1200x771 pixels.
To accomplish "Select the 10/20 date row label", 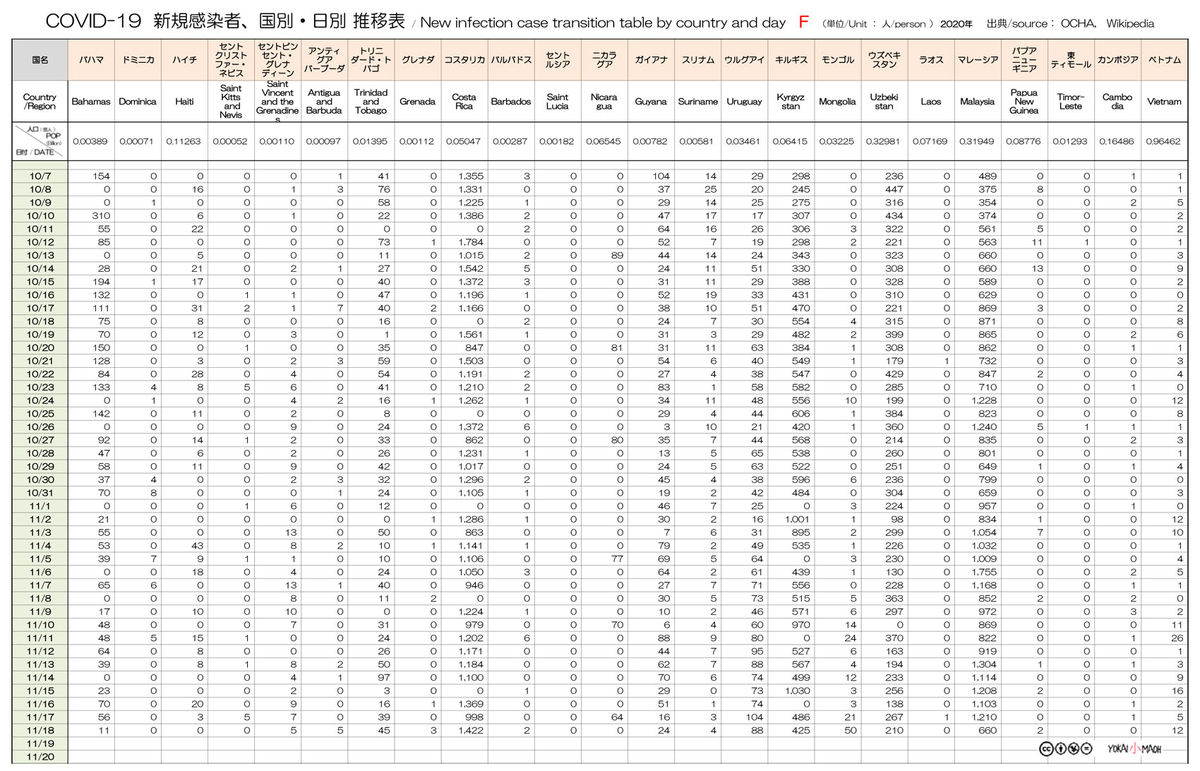I will pos(41,346).
